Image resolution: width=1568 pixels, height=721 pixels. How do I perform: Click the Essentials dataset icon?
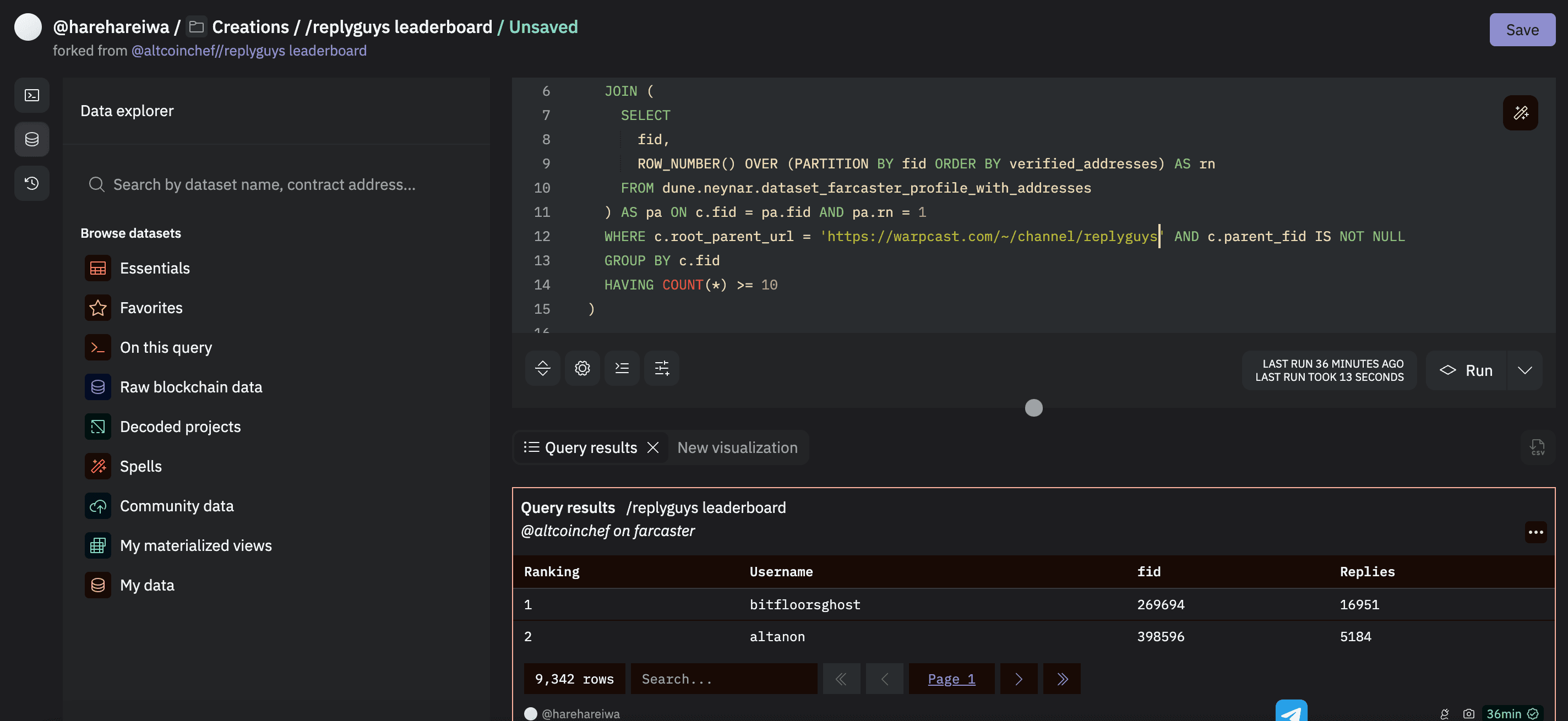97,269
